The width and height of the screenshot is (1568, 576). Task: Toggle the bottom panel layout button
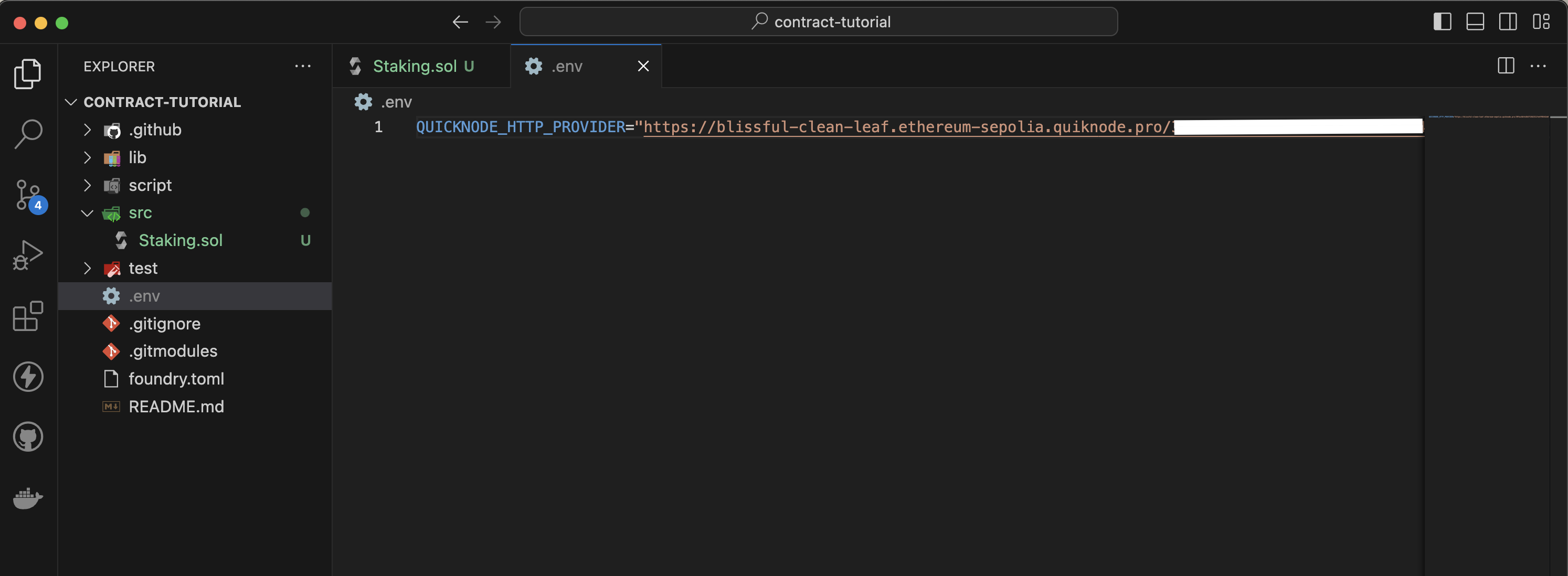coord(1475,22)
